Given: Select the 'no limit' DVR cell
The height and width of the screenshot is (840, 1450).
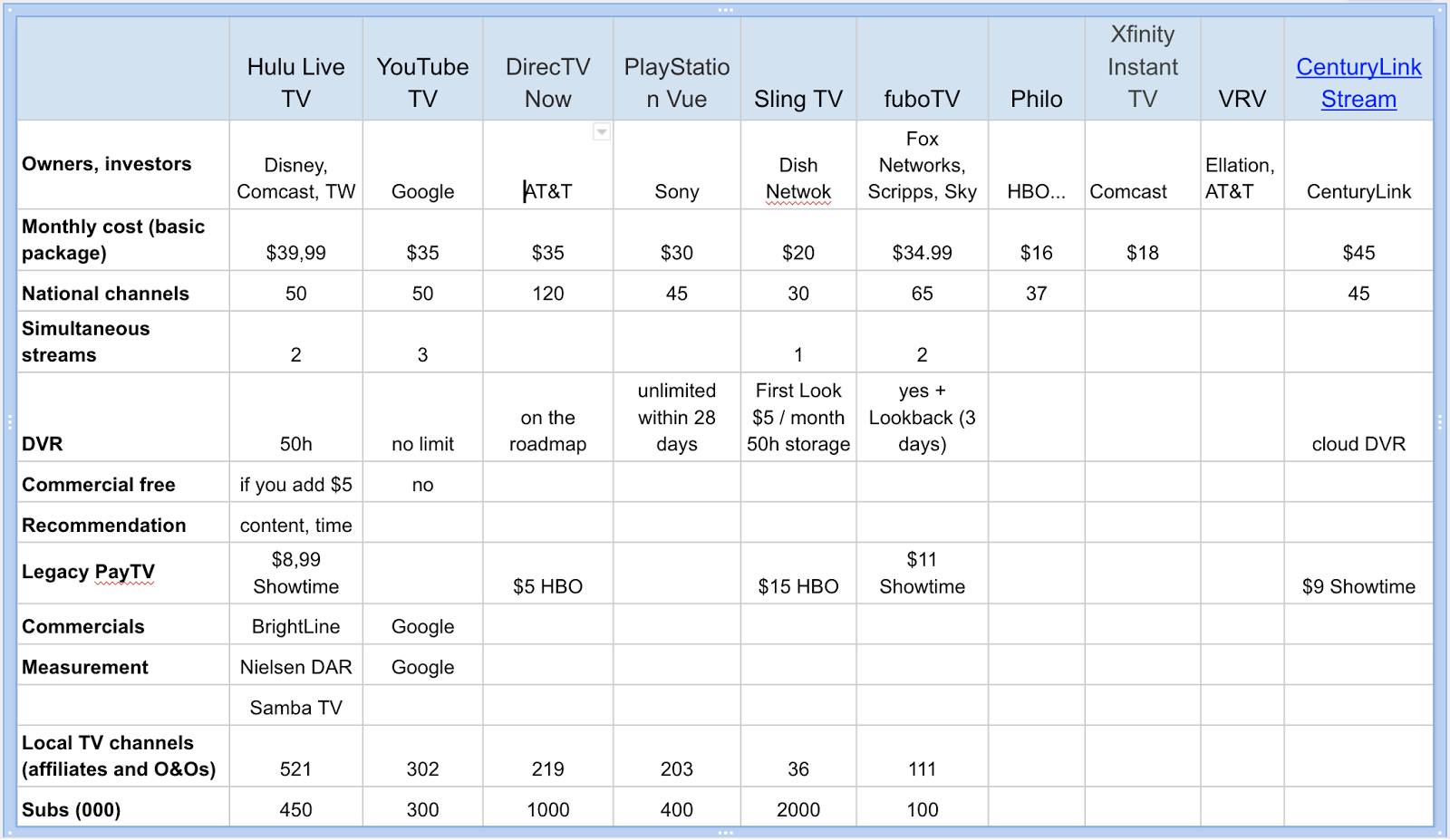Looking at the screenshot, I should tap(423, 418).
